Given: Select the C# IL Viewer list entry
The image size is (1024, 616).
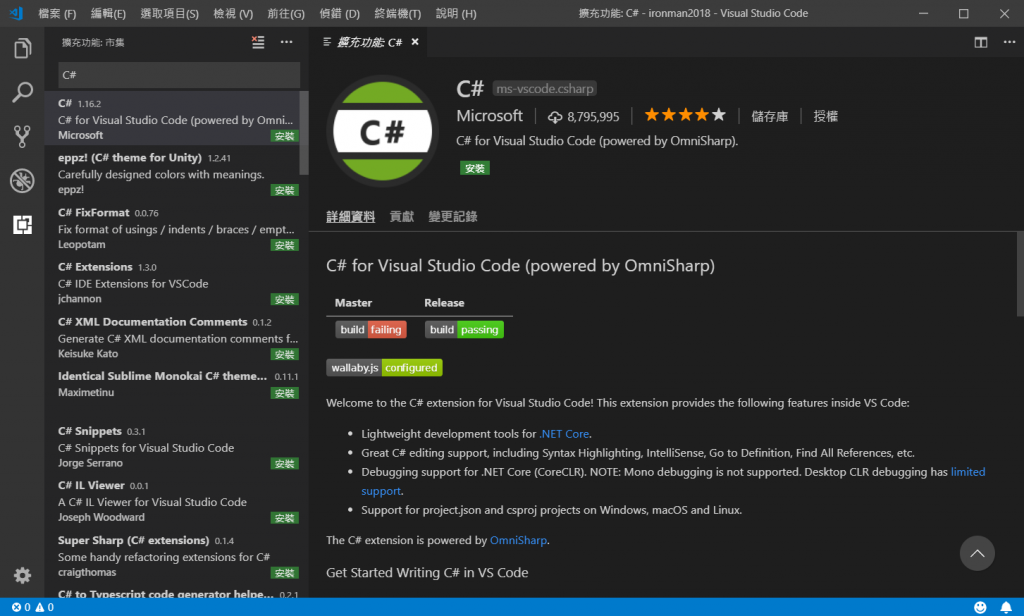Looking at the screenshot, I should [176, 502].
